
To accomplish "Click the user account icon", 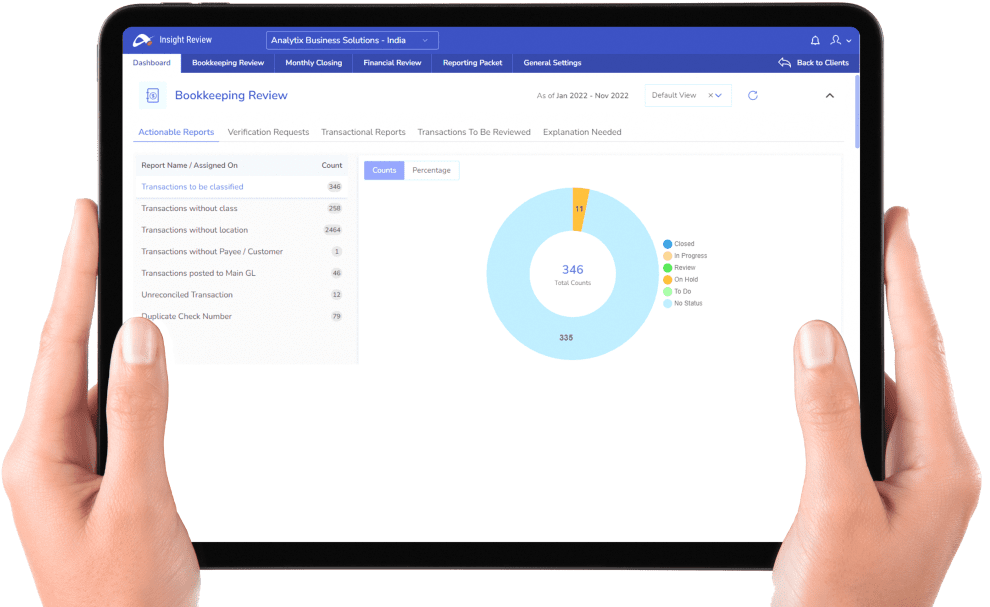I will tap(838, 40).
